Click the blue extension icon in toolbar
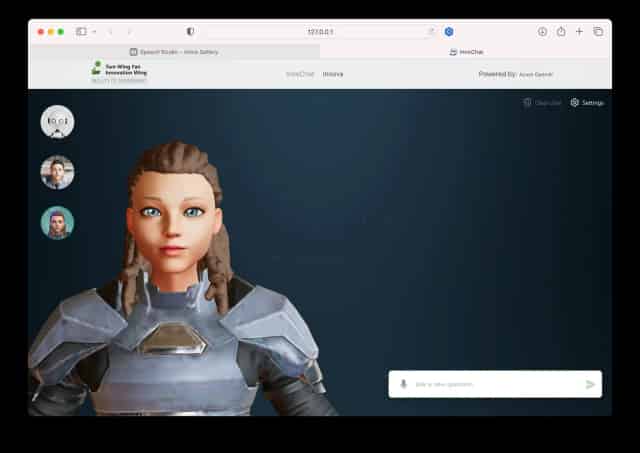The image size is (640, 453). click(x=449, y=31)
